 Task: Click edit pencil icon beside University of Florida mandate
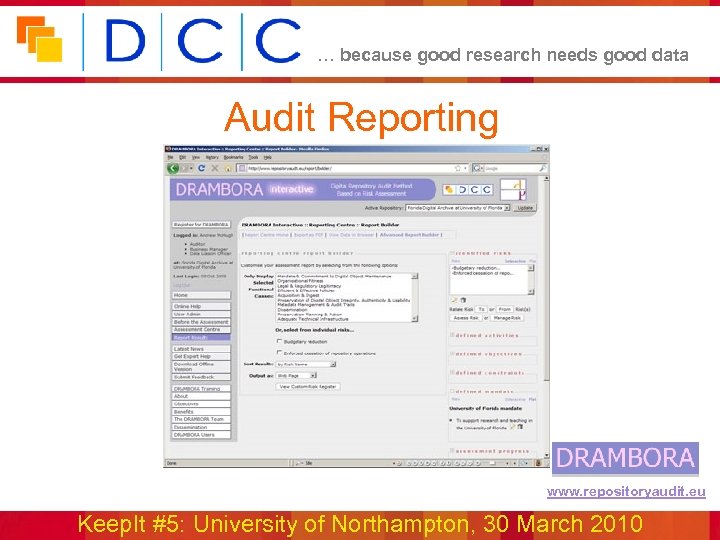click(x=512, y=427)
